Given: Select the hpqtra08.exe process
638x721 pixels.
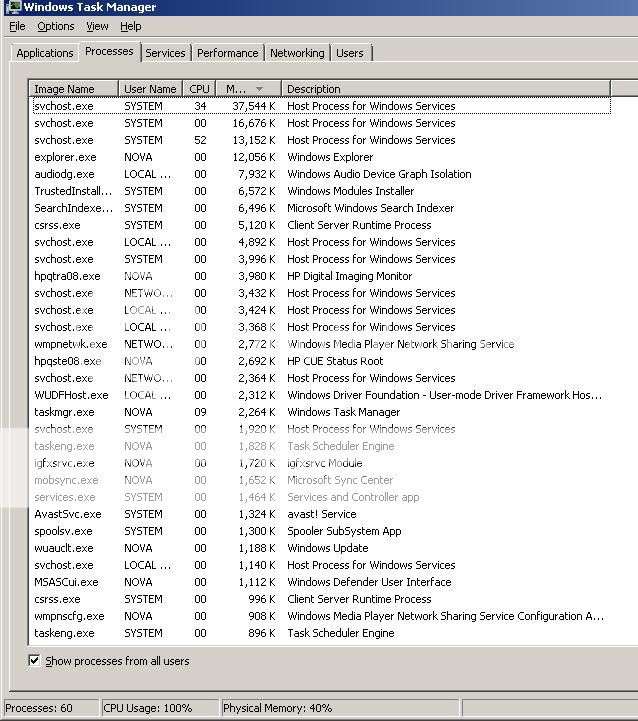Looking at the screenshot, I should 322,276.
